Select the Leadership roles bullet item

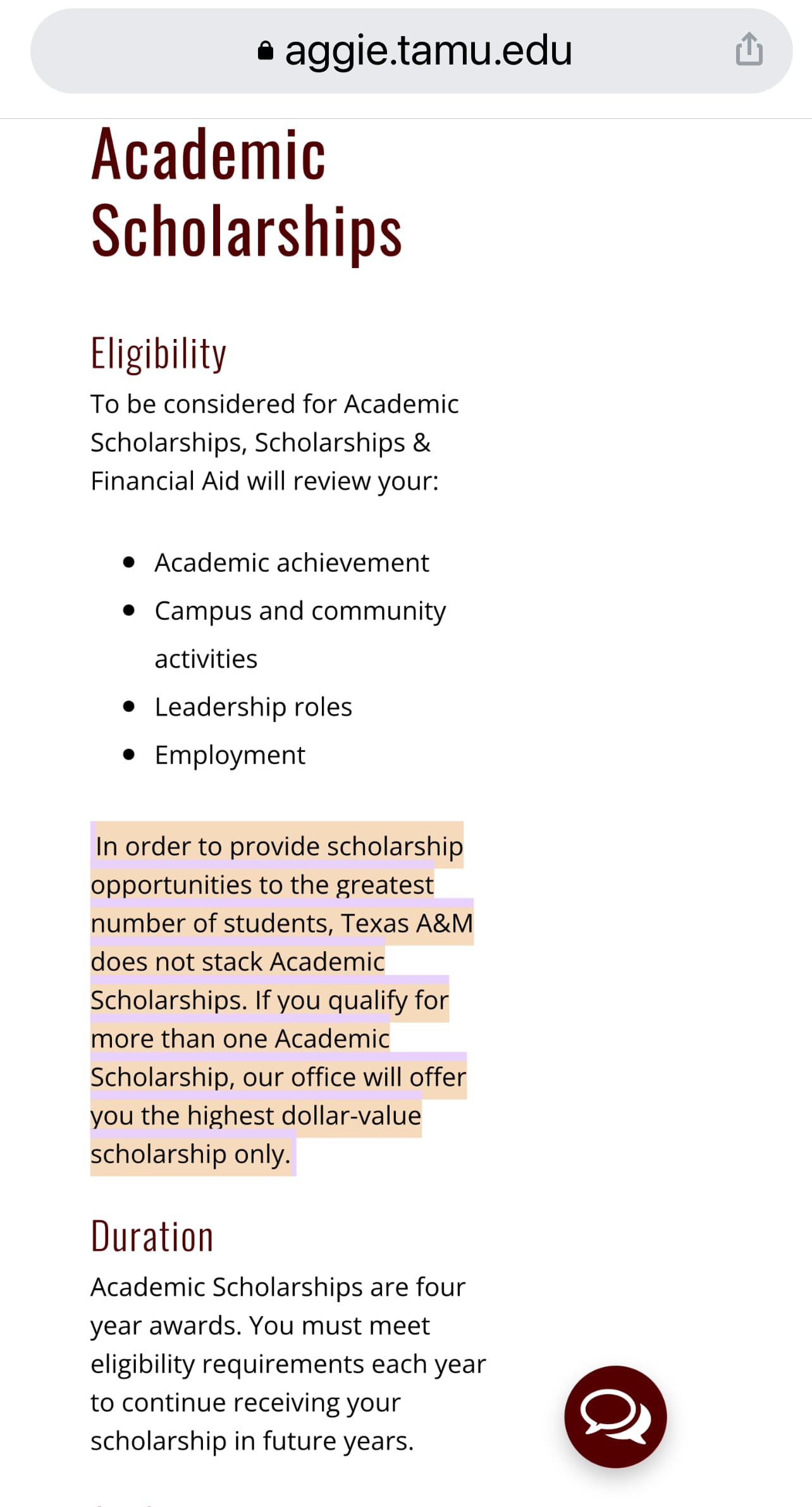click(253, 707)
